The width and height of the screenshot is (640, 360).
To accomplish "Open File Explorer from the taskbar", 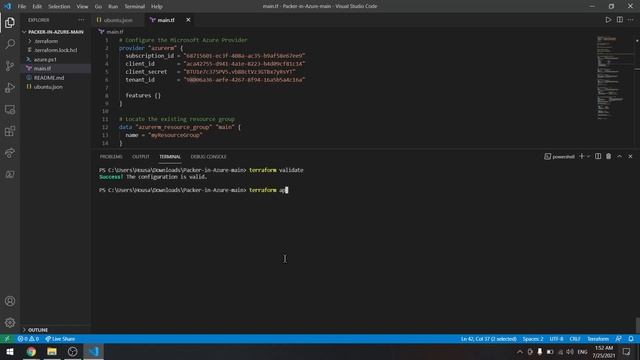I will tap(52, 351).
